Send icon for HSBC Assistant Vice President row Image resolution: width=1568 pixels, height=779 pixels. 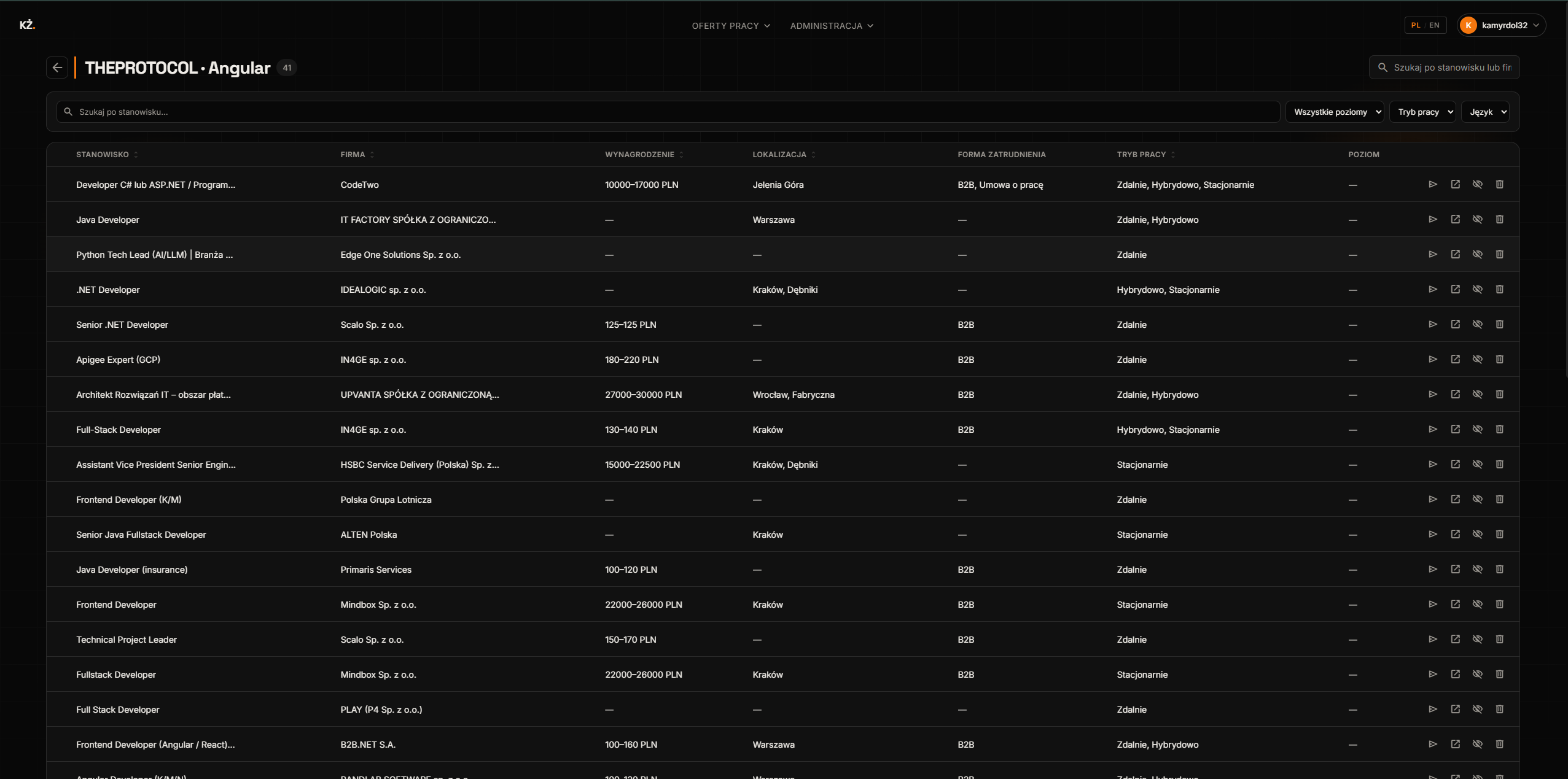1433,464
